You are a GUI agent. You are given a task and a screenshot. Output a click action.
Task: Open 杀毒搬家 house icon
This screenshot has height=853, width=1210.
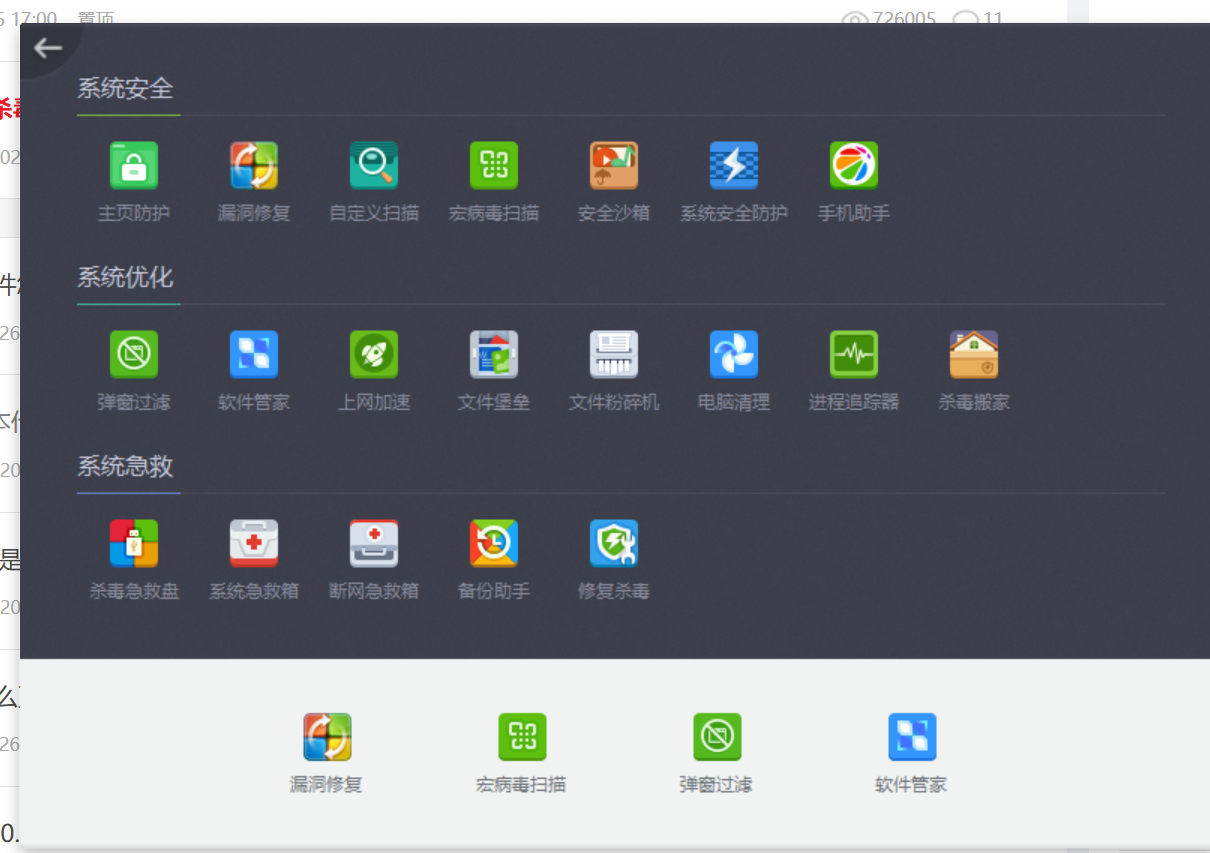974,355
